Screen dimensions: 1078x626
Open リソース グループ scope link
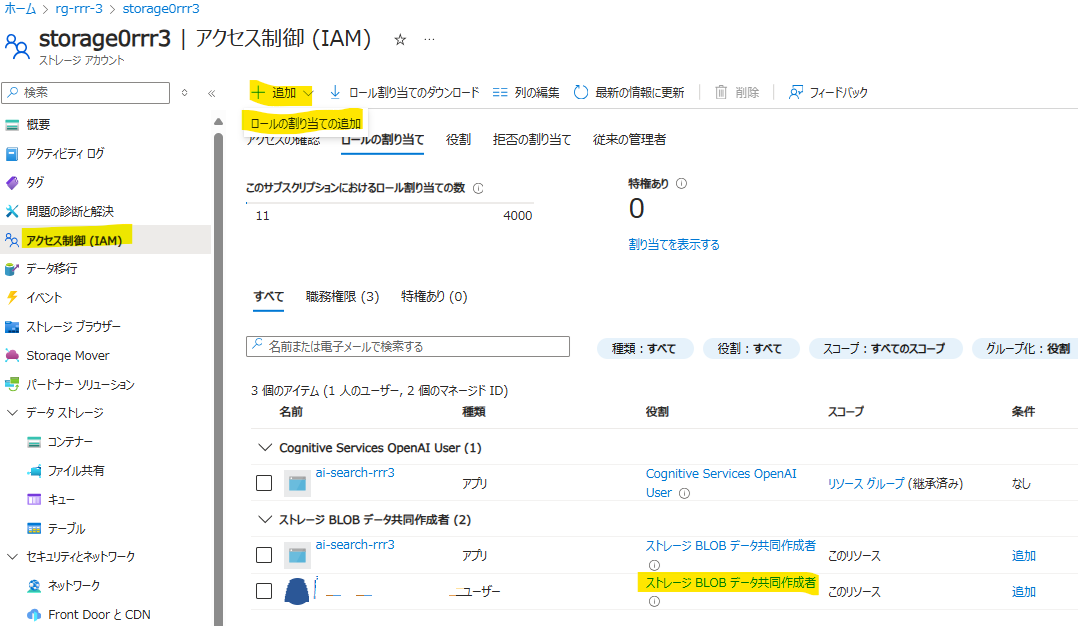point(866,484)
